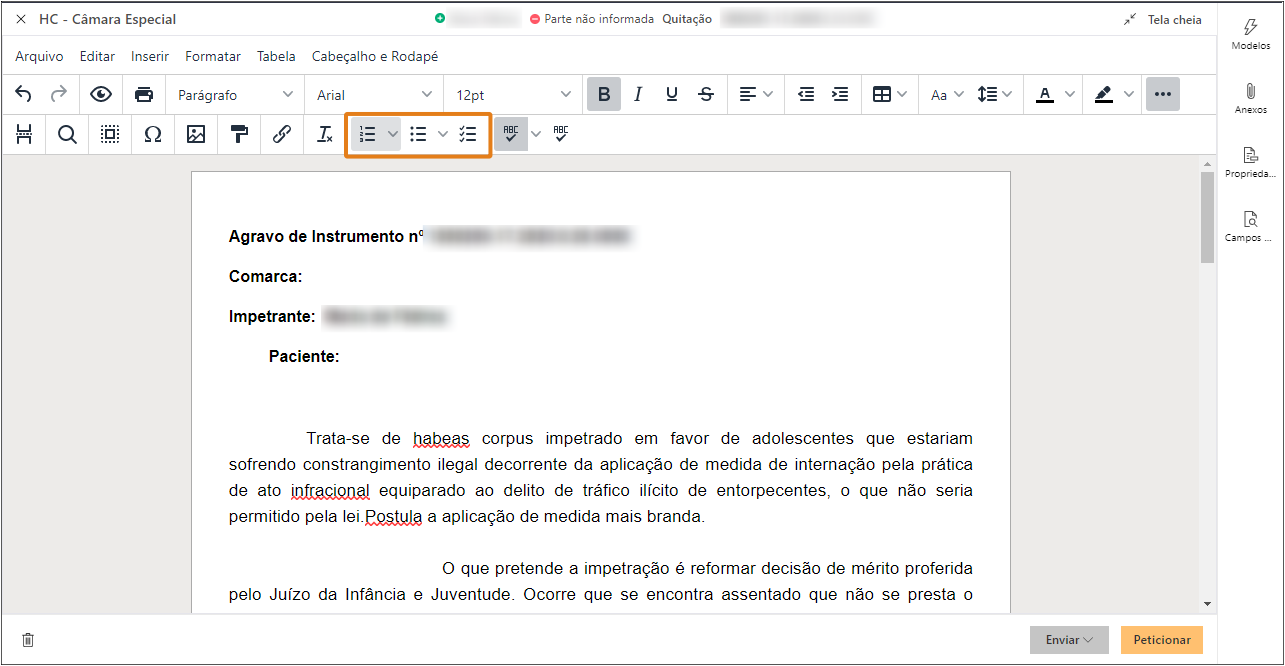Insert a hyperlink
Screen dimensions: 1285x666
(281, 133)
